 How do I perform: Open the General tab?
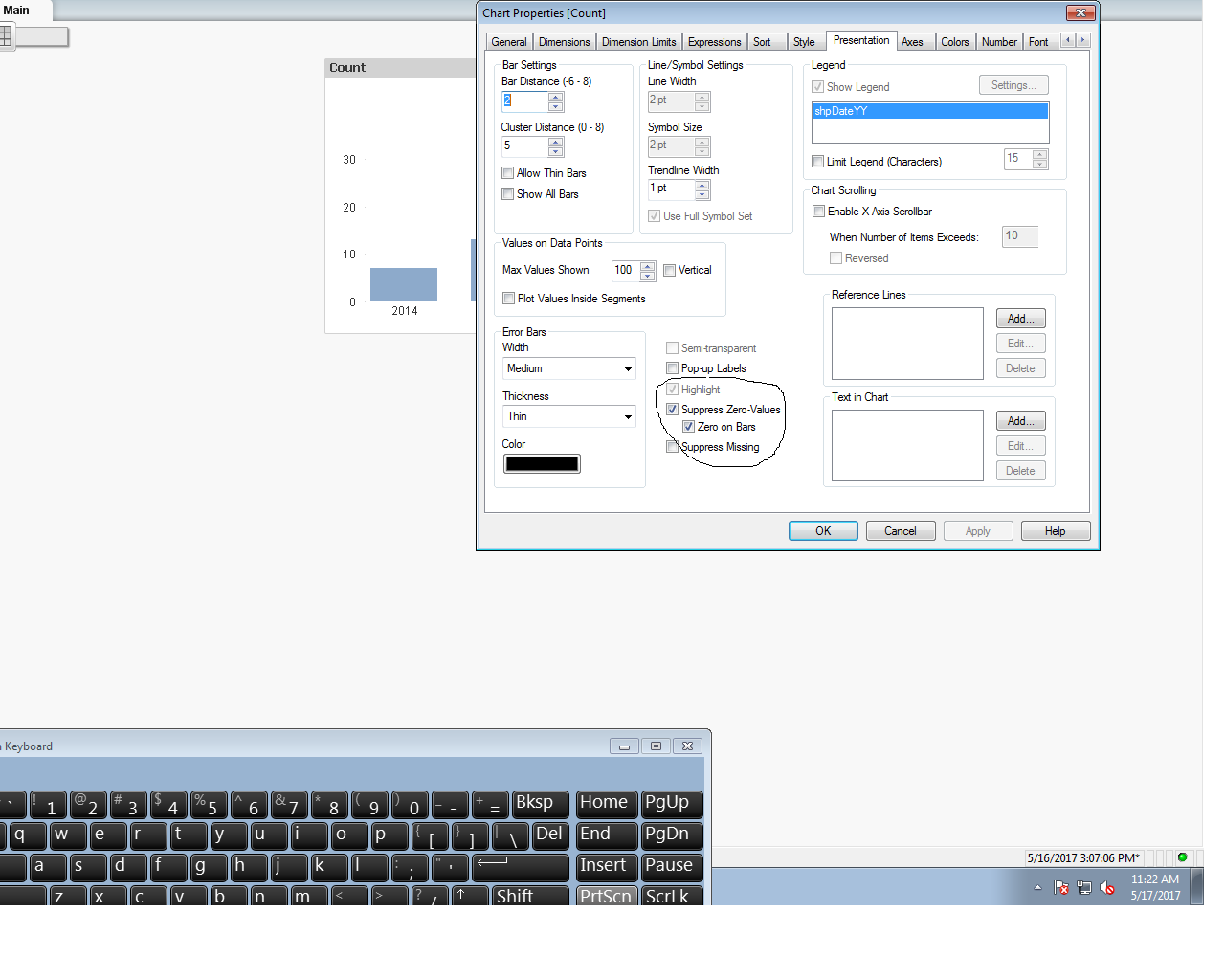508,42
